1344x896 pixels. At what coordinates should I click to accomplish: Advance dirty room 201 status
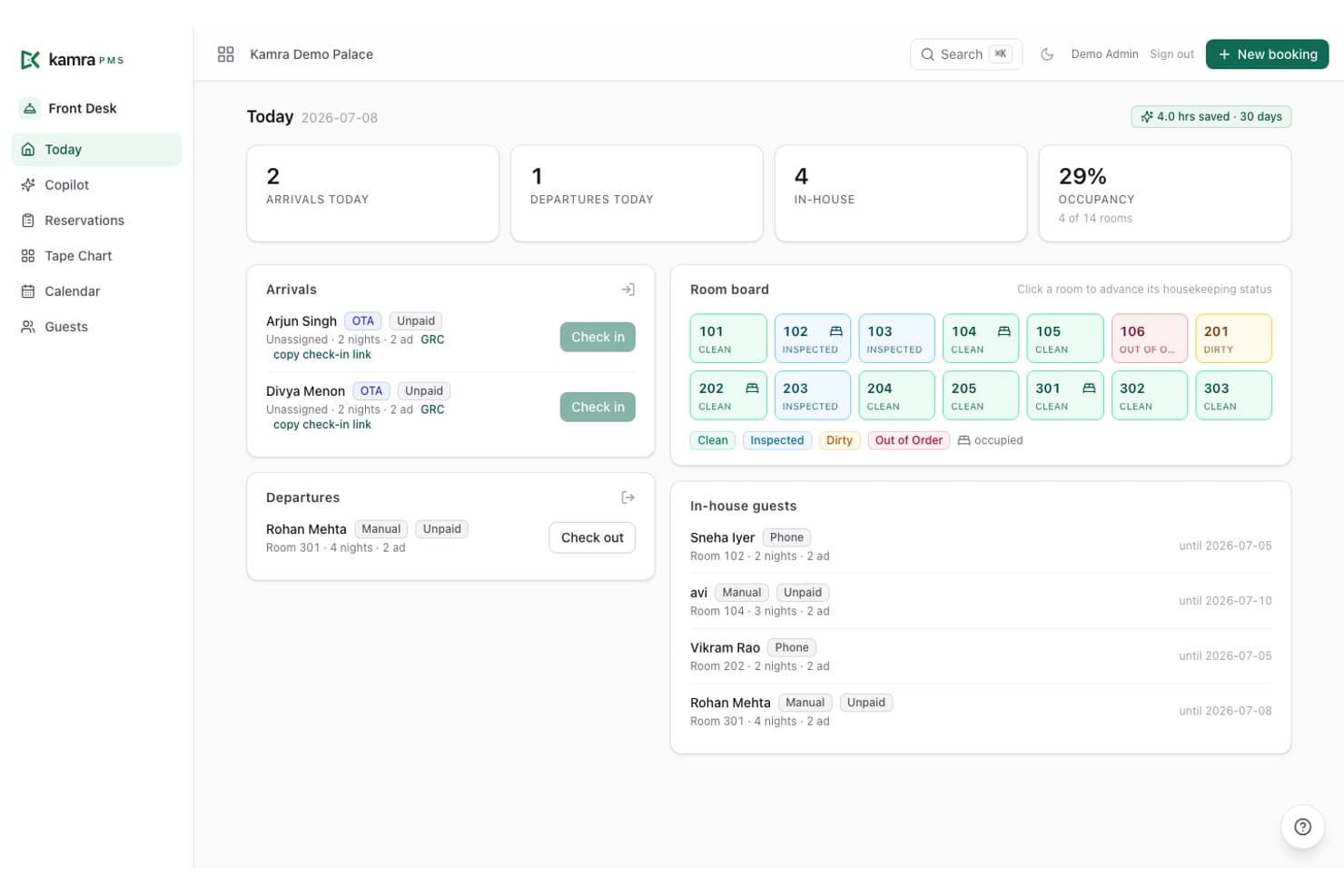click(1233, 339)
